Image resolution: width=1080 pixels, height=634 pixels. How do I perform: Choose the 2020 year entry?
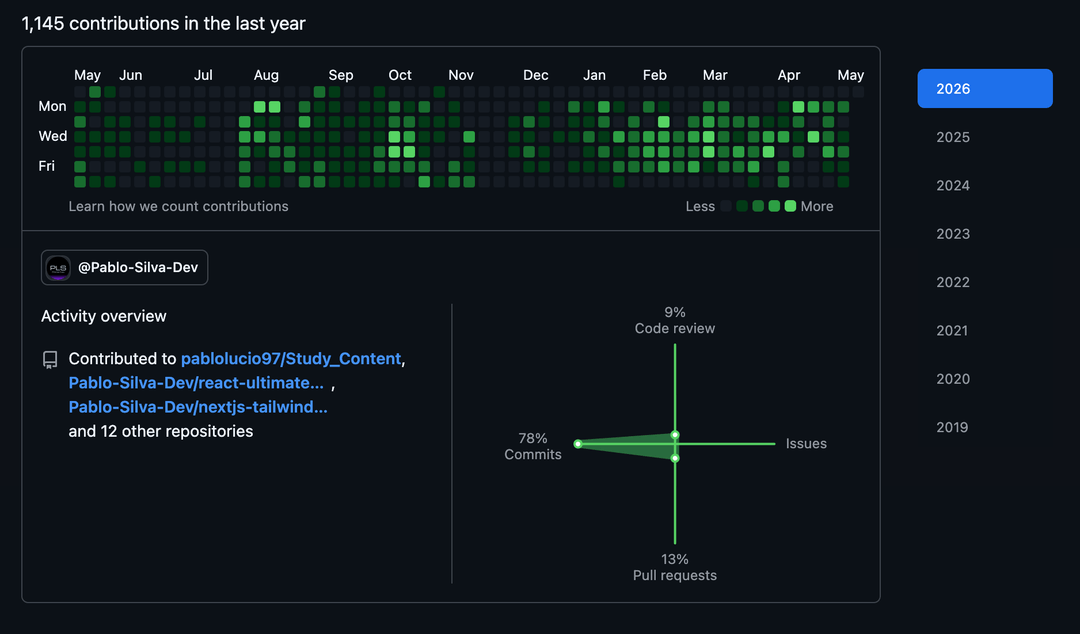(953, 378)
